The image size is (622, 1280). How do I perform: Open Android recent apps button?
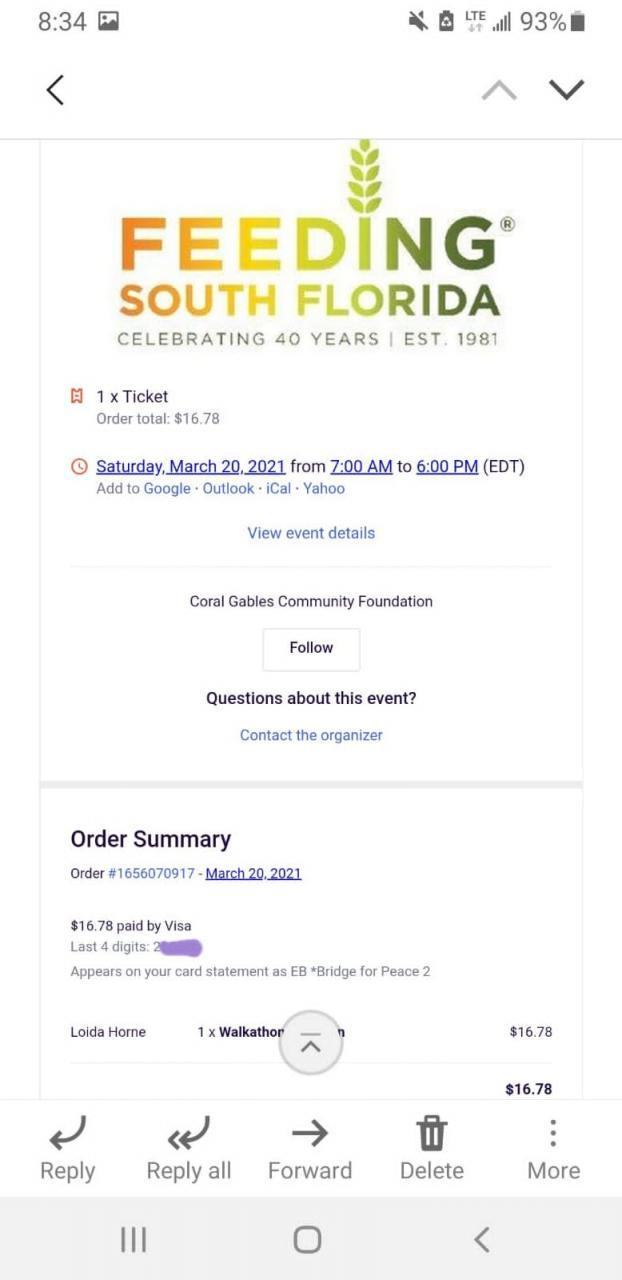coord(133,1240)
